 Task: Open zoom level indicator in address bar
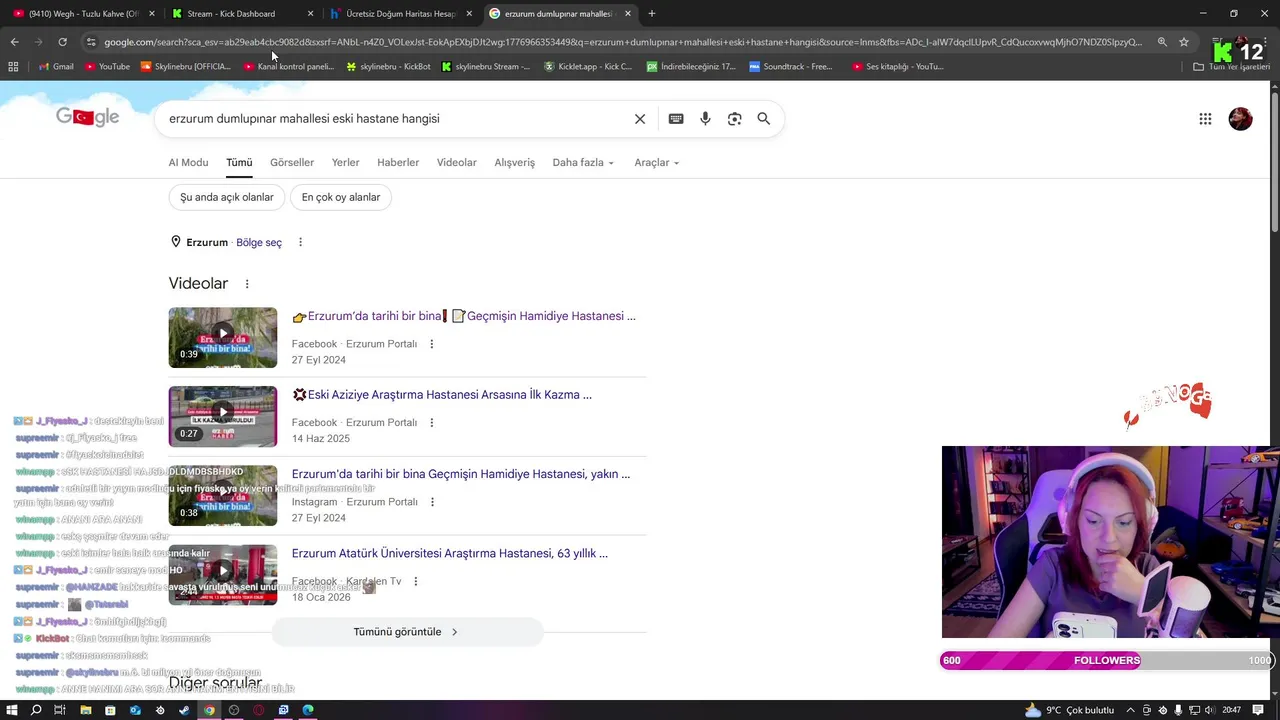click(x=1162, y=42)
